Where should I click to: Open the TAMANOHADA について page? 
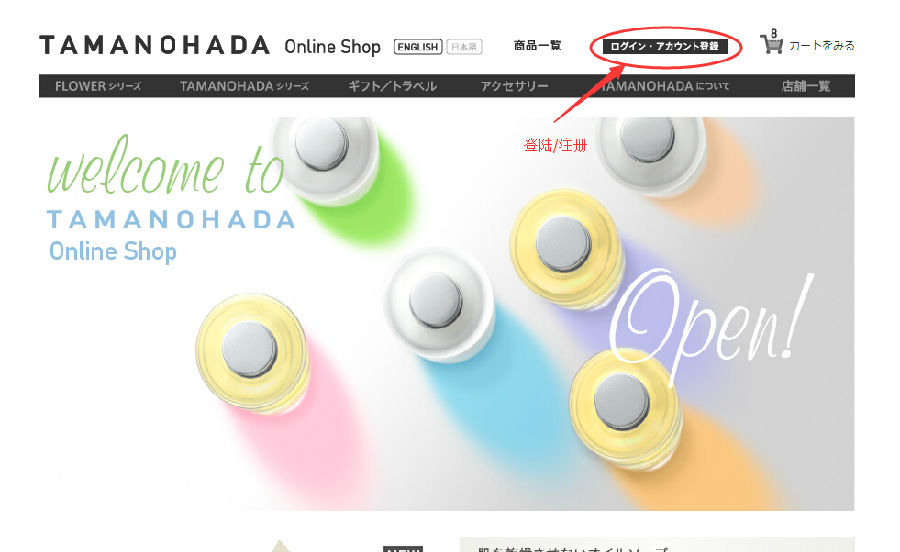(x=665, y=86)
